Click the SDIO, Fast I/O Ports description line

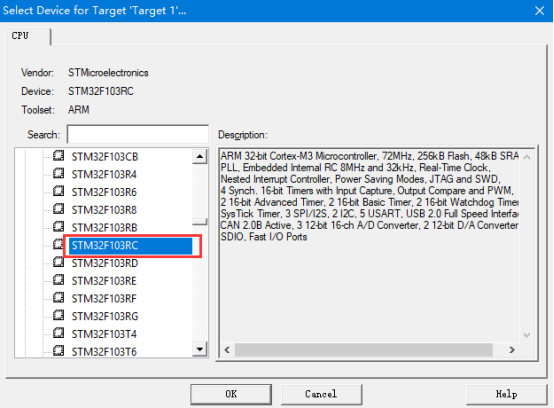[x=264, y=237]
